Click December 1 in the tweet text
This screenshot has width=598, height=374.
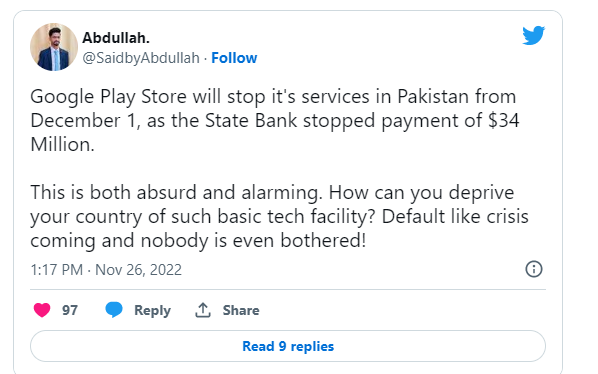point(83,120)
